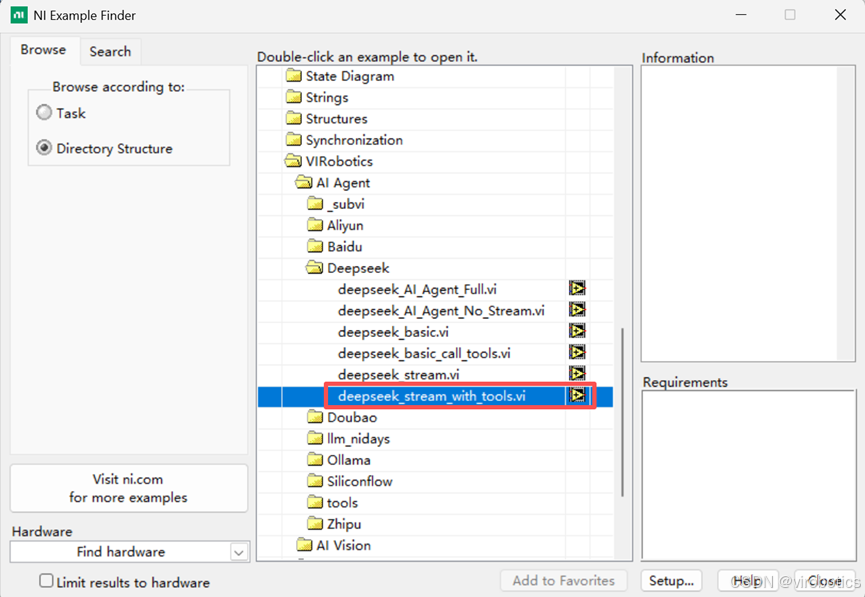Click the Baidu folder icon
This screenshot has height=597, width=865.
click(x=315, y=247)
